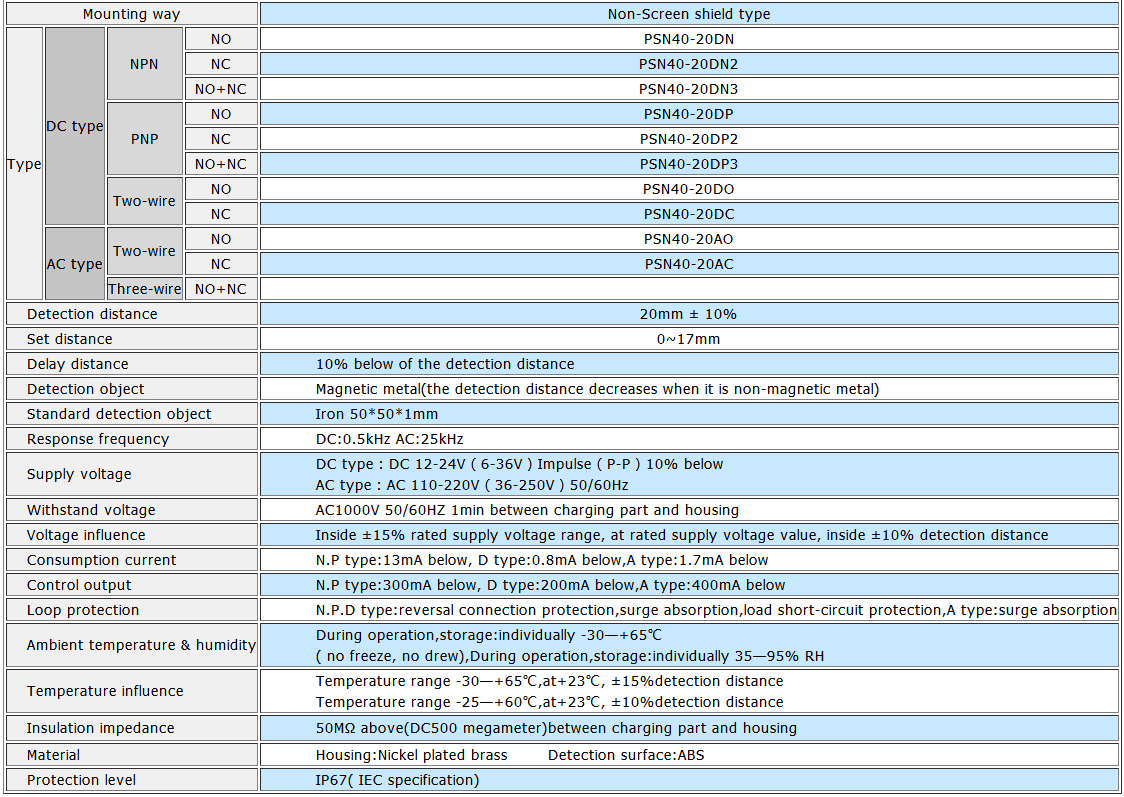Select the "Iron 50*50*1mm" value

click(x=377, y=414)
